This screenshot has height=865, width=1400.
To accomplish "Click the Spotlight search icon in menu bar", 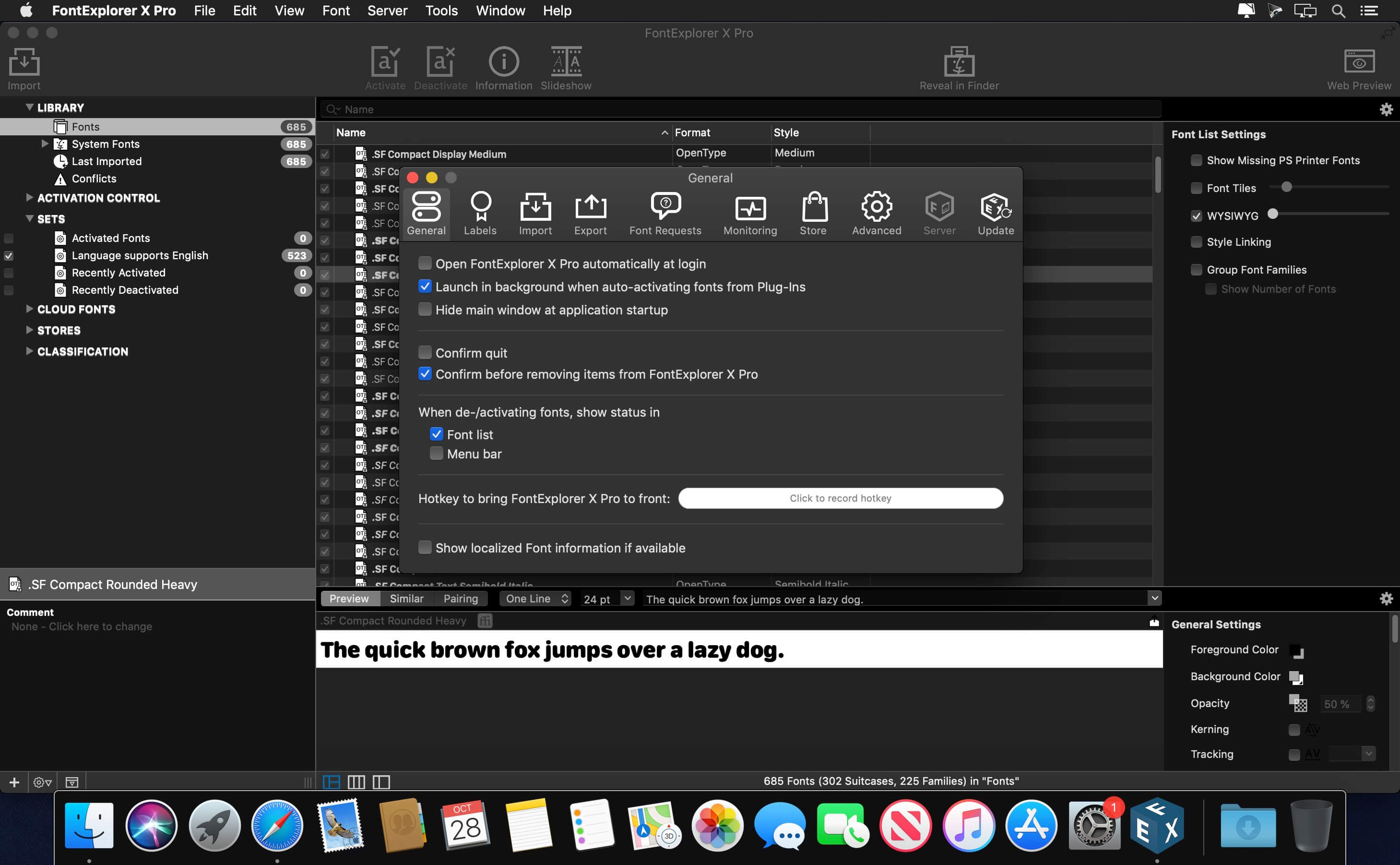I will (1338, 11).
